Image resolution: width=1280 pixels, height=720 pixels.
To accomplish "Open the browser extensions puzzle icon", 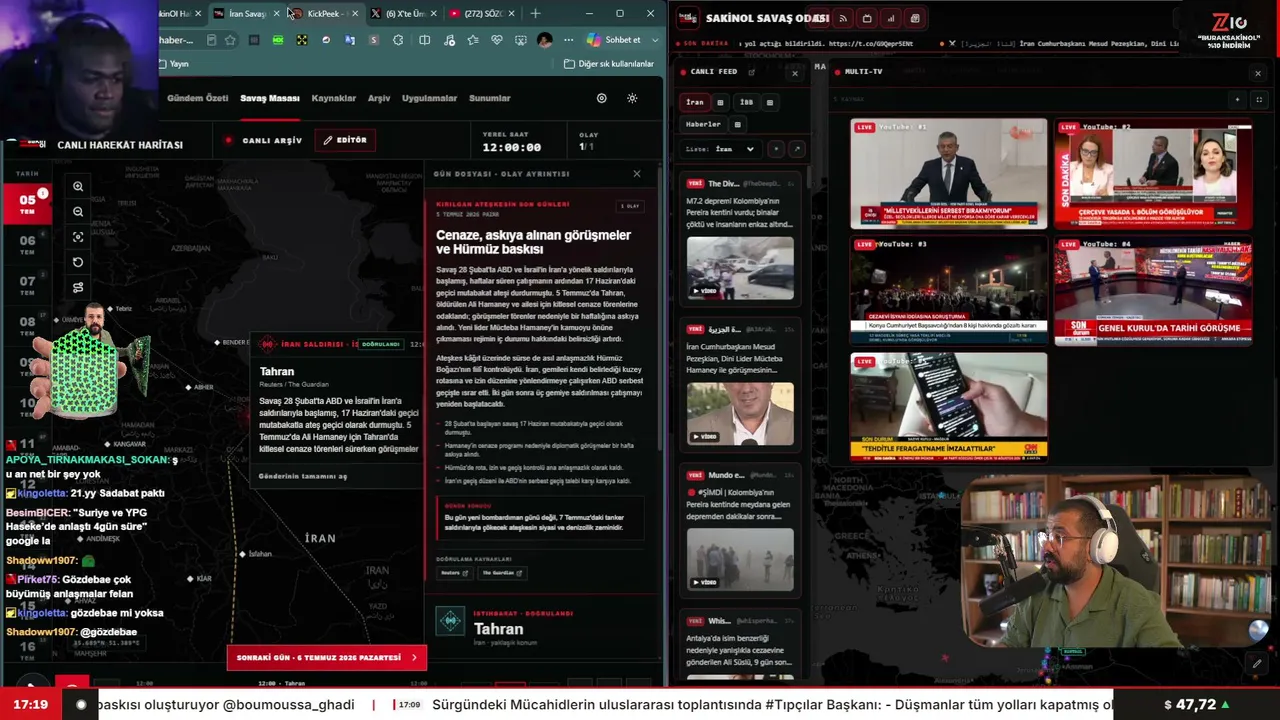I will [x=398, y=40].
